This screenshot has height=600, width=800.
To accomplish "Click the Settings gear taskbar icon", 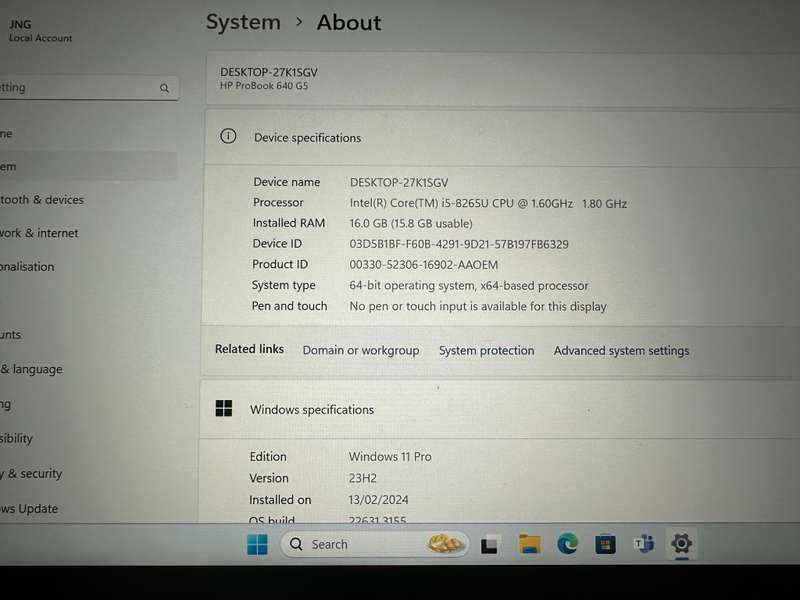I will click(681, 543).
